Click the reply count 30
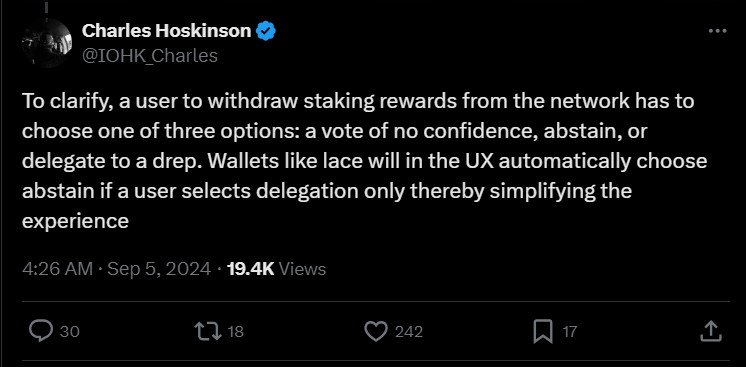746x367 pixels. pyautogui.click(x=69, y=331)
